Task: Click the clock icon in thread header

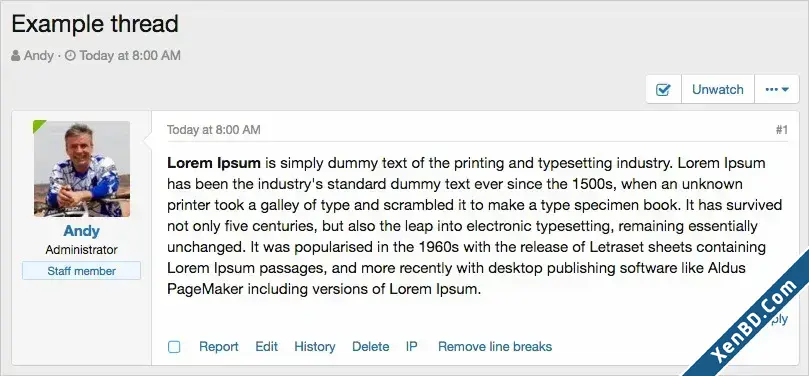Action: point(70,56)
